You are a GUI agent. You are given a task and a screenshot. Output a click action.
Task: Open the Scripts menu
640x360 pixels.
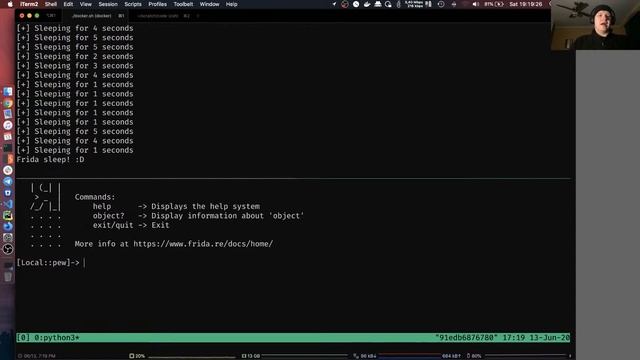(x=133, y=4)
